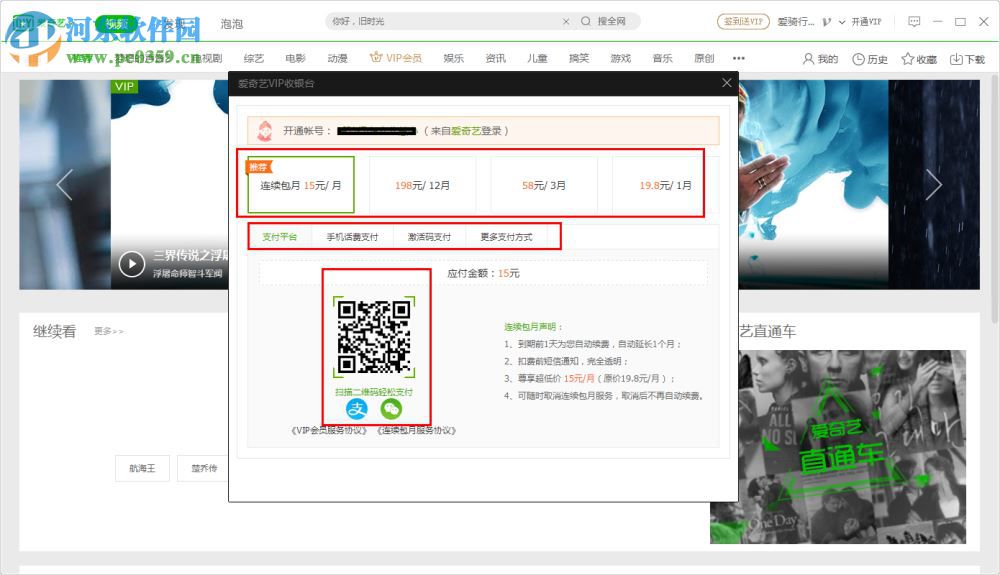Open 电影 category
This screenshot has height=575, width=1000.
[x=295, y=59]
